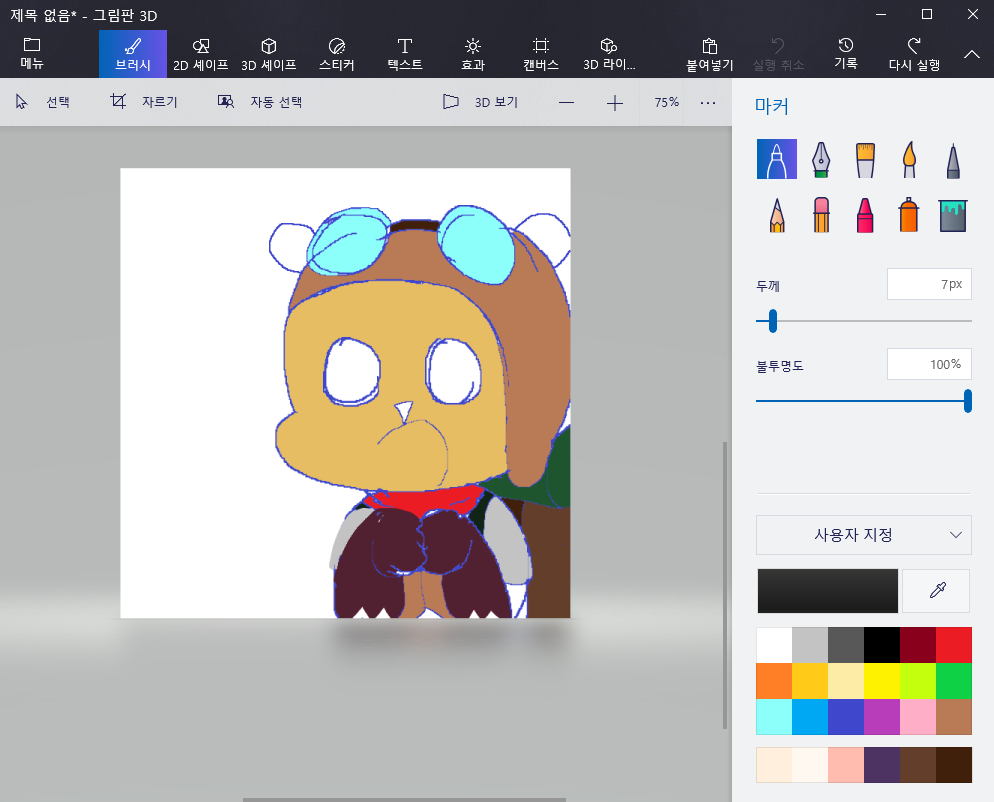Open the more options ellipsis menu

(x=708, y=102)
